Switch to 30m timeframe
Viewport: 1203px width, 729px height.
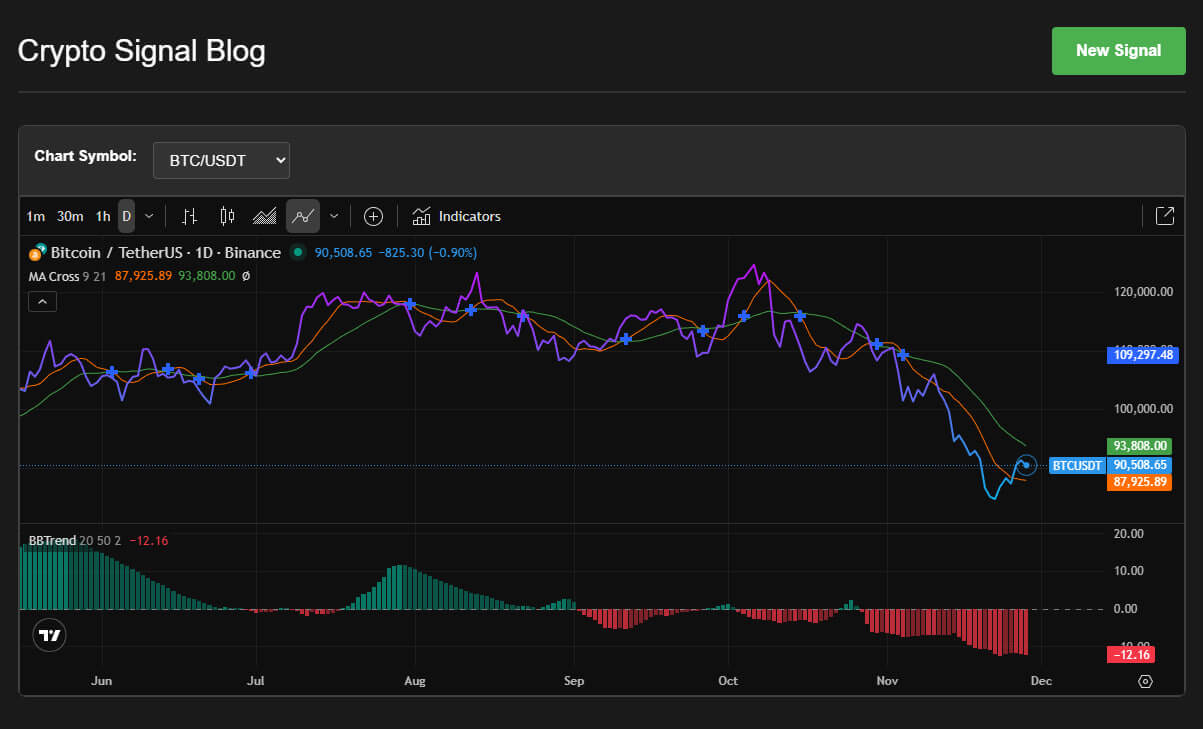click(70, 216)
